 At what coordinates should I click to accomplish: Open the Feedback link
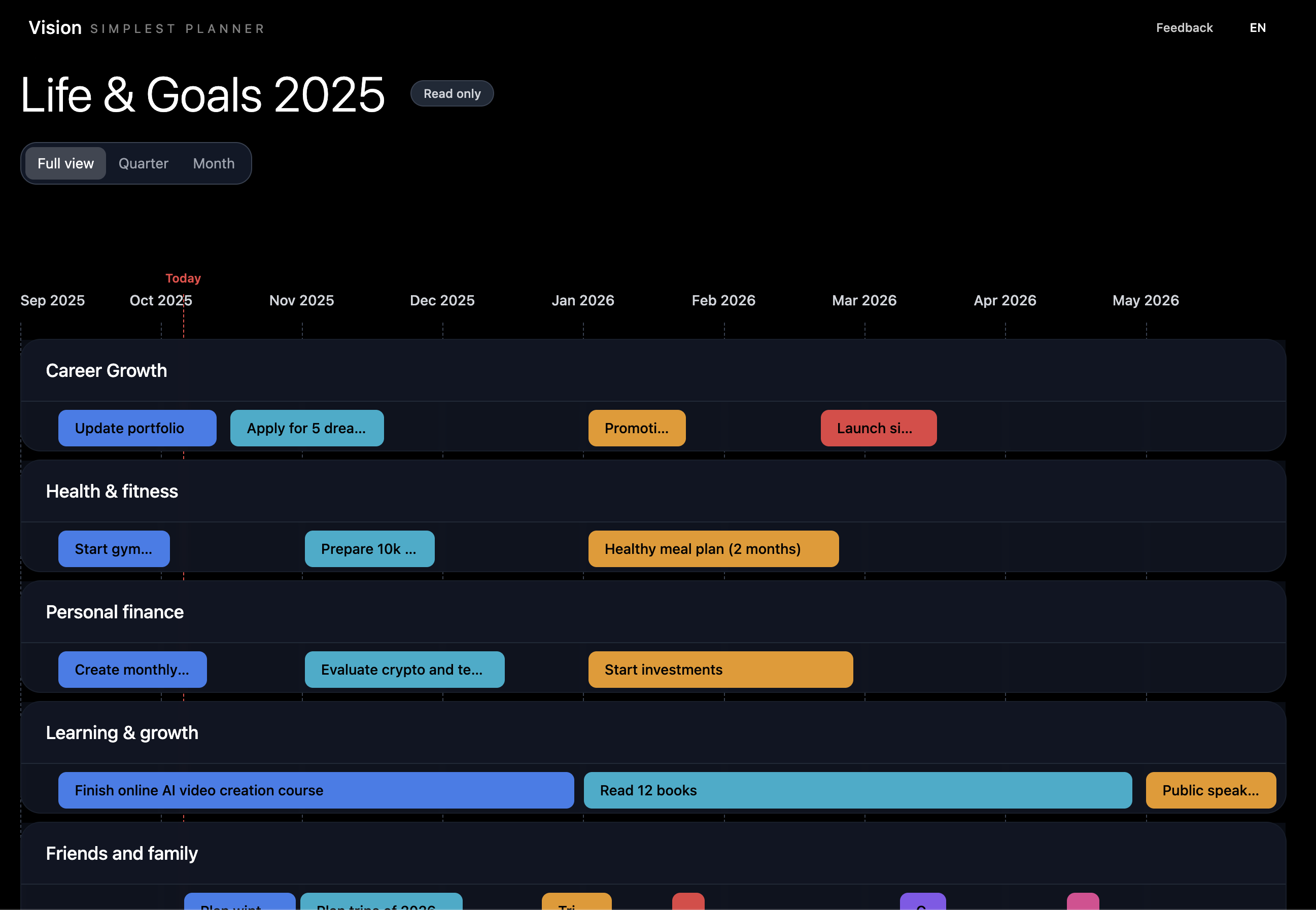pos(1184,28)
